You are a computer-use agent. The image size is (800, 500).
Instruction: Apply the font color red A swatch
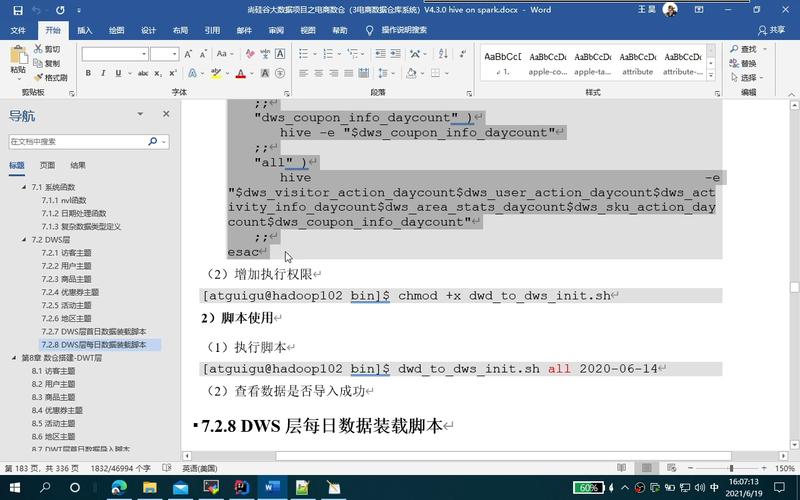tap(241, 73)
